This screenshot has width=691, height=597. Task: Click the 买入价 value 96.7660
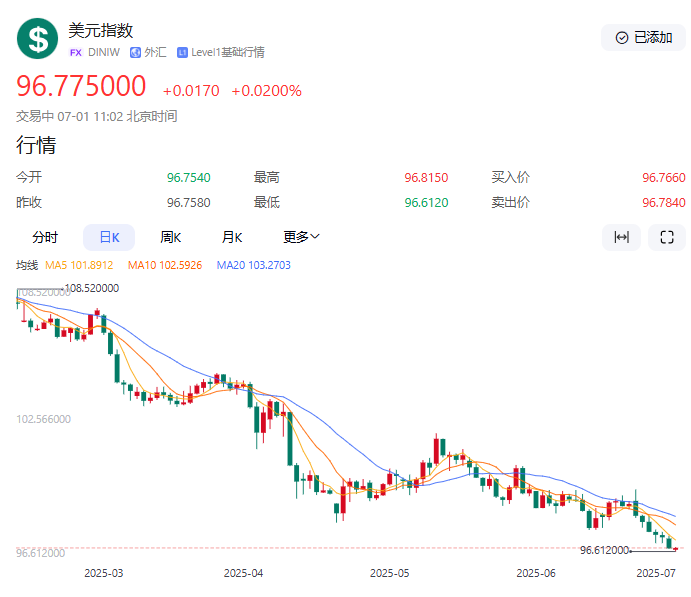click(x=664, y=178)
